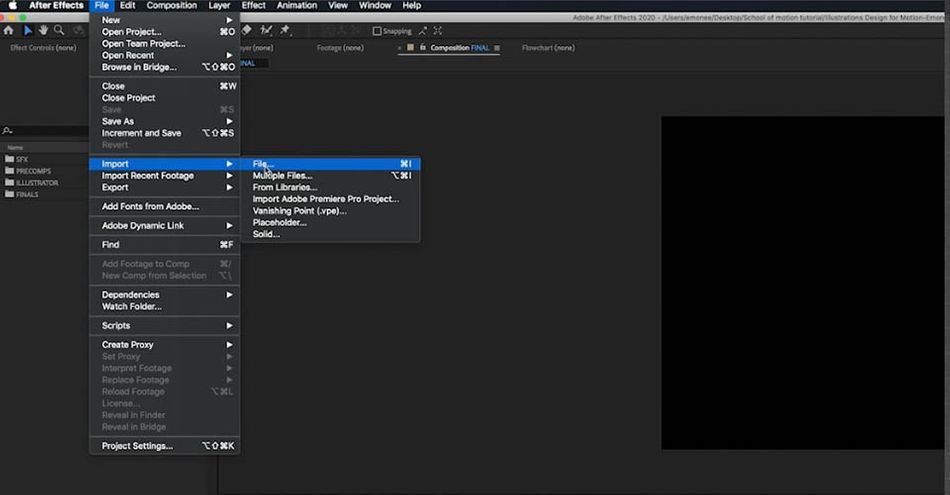Screen dimensions: 950x495
Task: Click the Composition panel label color swatch
Action: (410, 47)
